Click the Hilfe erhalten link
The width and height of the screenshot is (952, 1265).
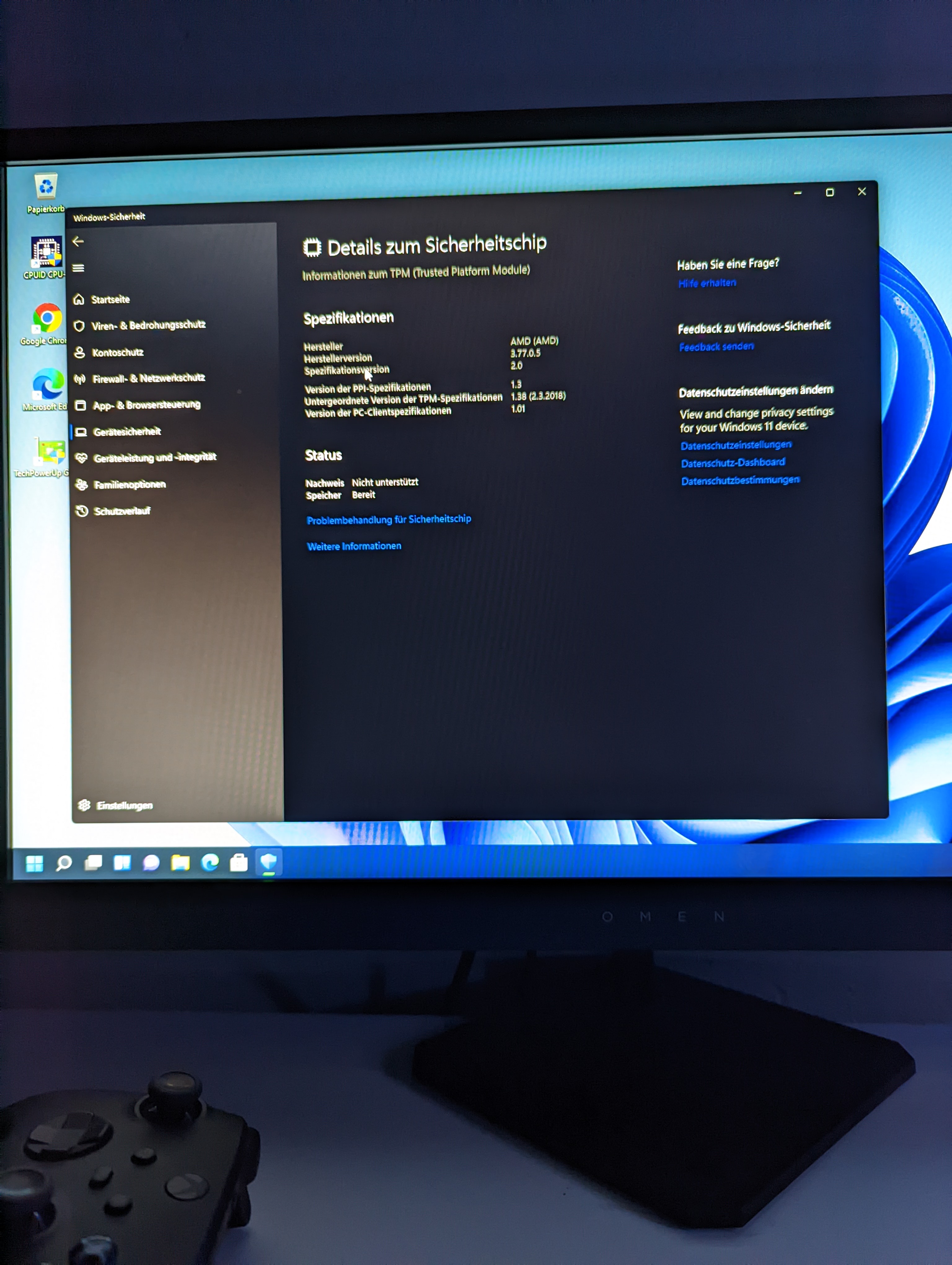(x=707, y=283)
